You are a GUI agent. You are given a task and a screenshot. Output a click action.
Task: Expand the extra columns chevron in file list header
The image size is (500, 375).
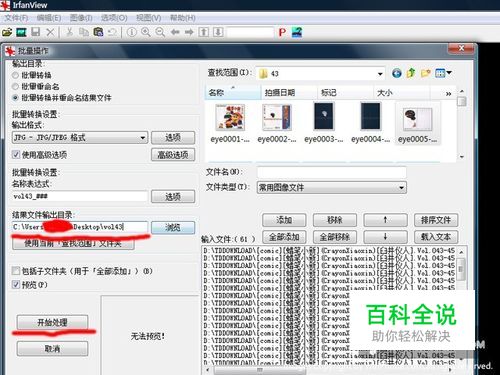(449, 94)
